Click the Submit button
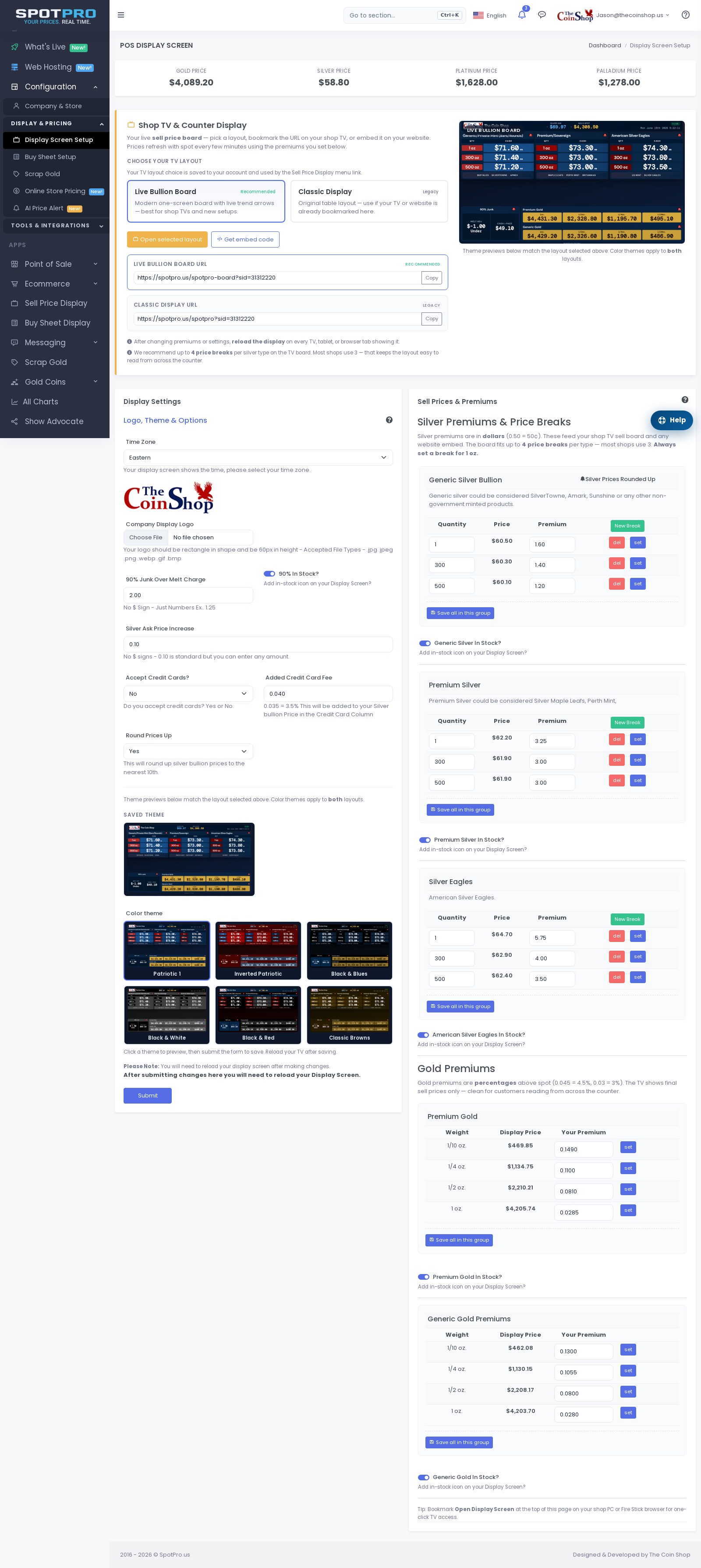 tap(147, 1096)
